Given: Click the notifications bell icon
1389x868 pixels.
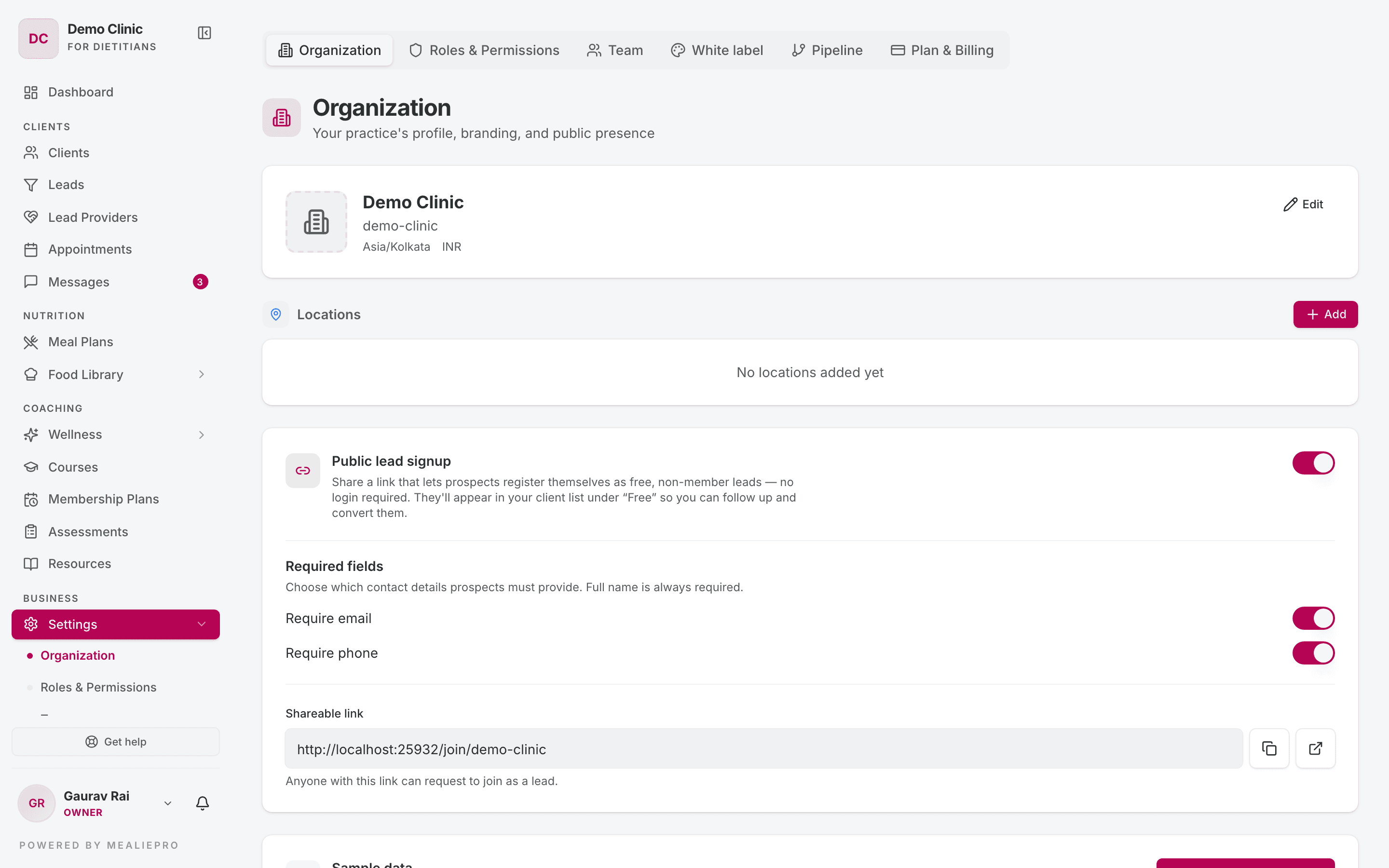Looking at the screenshot, I should pyautogui.click(x=203, y=802).
